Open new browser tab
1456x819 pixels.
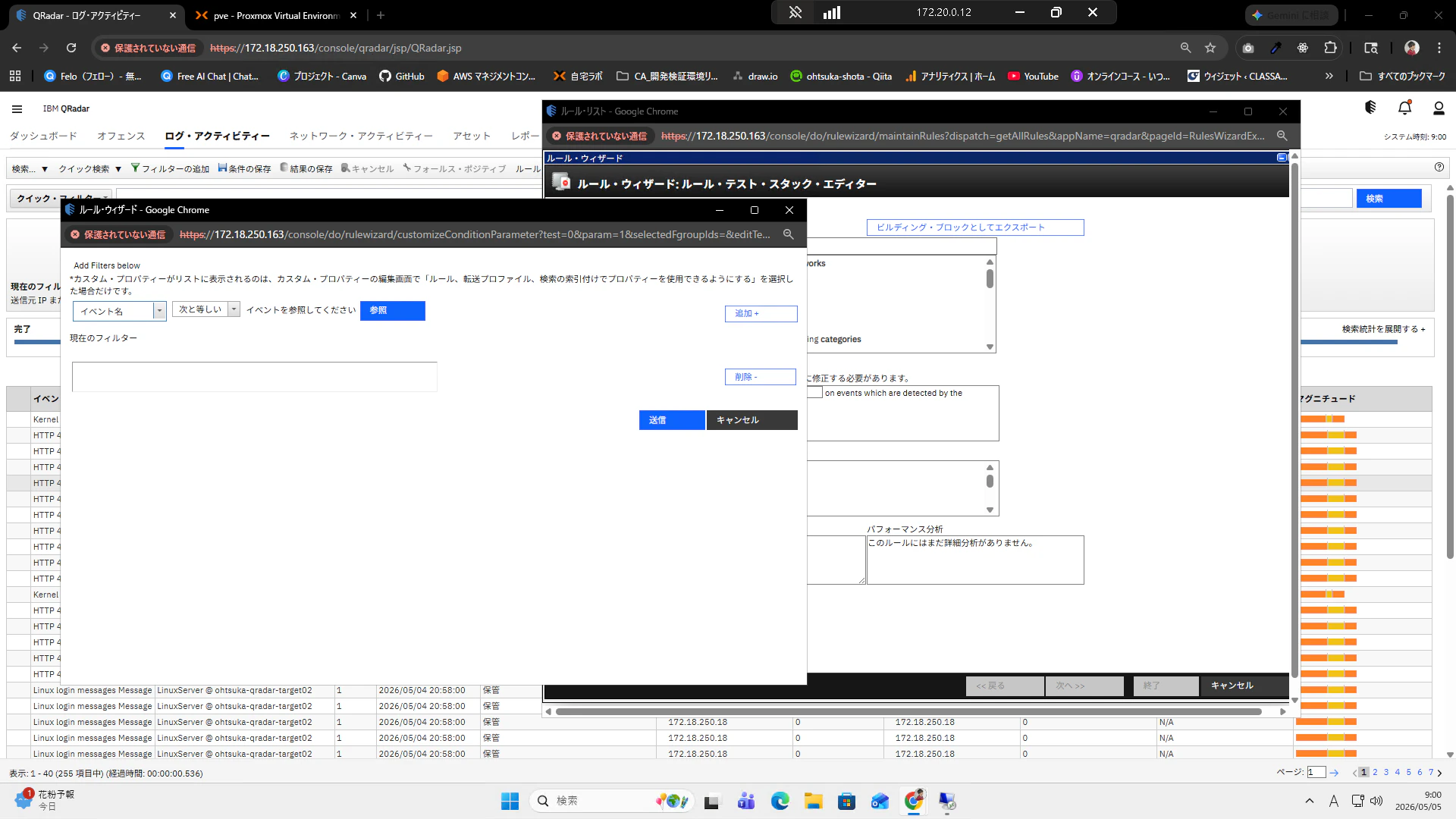pyautogui.click(x=381, y=15)
